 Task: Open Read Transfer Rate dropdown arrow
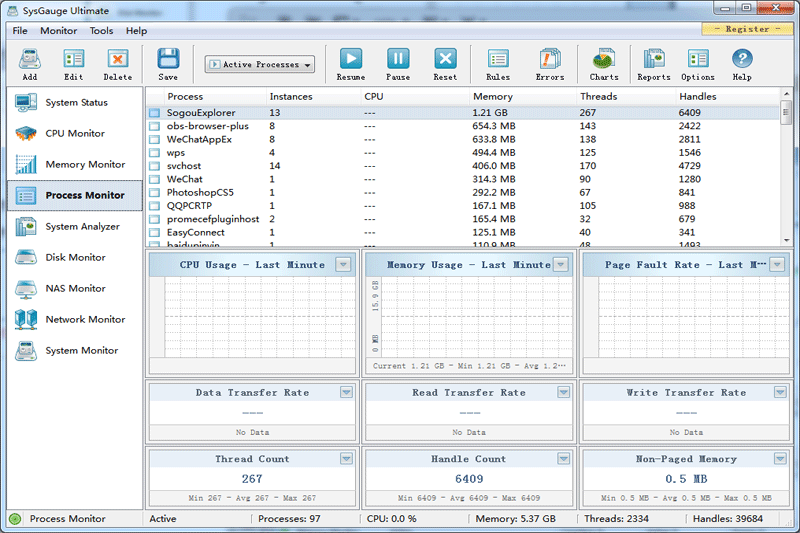[563, 392]
